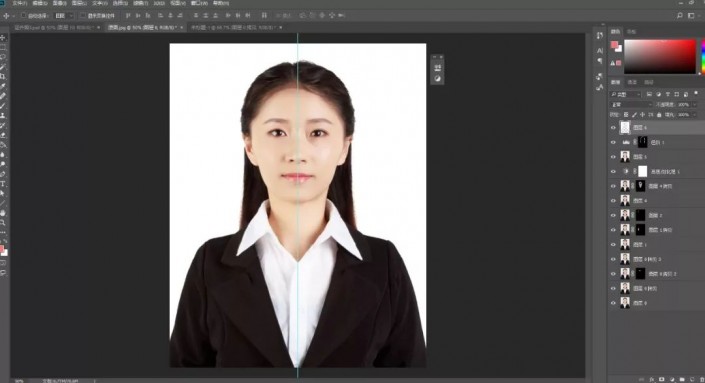705x383 pixels.
Task: Select the Blur tool
Action: click(x=3, y=155)
